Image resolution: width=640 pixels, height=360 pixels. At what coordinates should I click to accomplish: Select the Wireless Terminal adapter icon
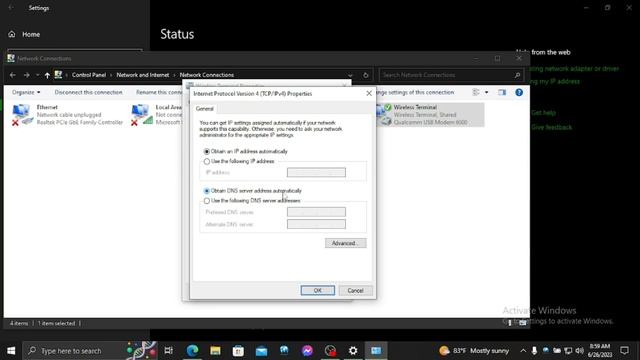click(x=384, y=115)
